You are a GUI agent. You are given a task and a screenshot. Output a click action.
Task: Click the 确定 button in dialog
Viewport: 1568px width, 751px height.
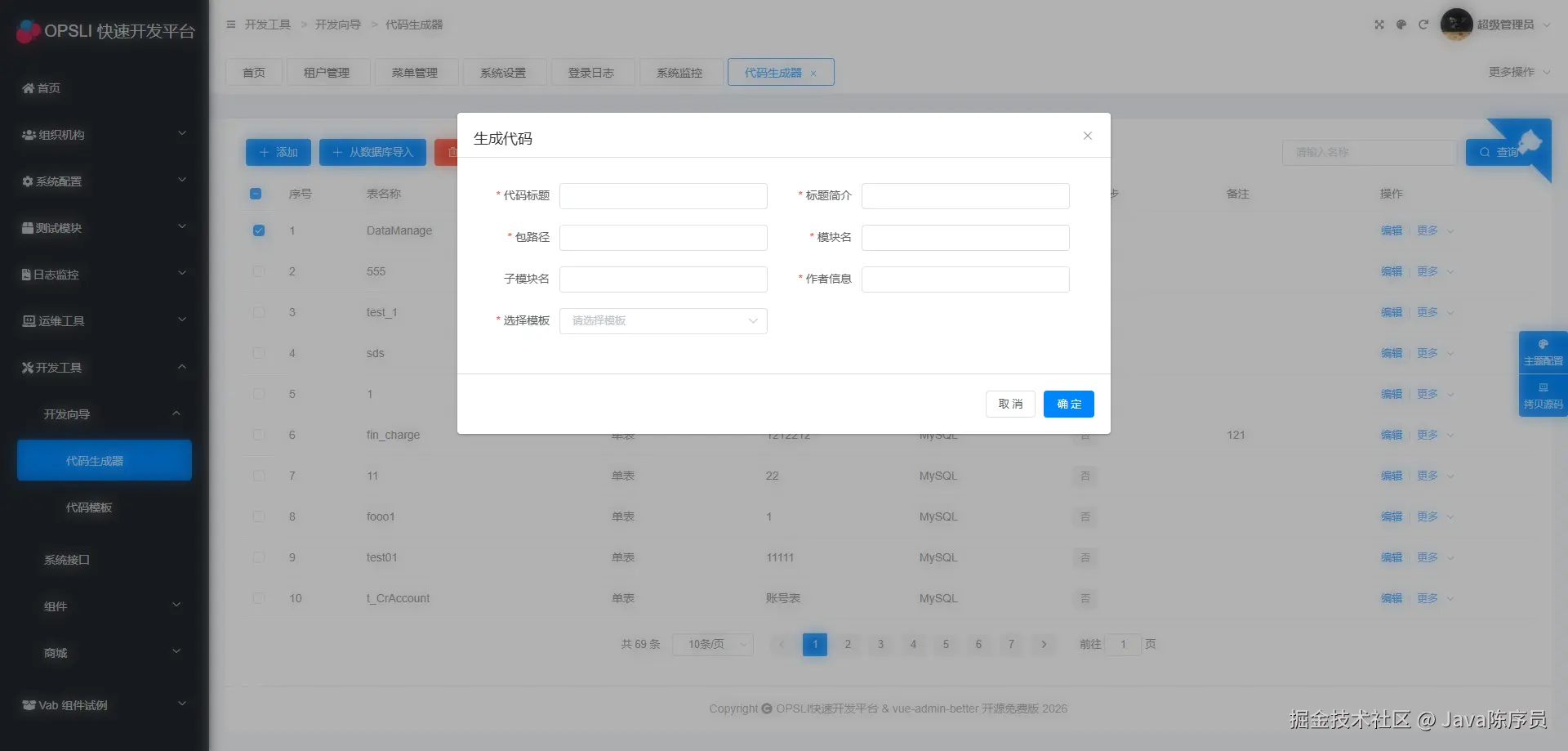click(1069, 405)
